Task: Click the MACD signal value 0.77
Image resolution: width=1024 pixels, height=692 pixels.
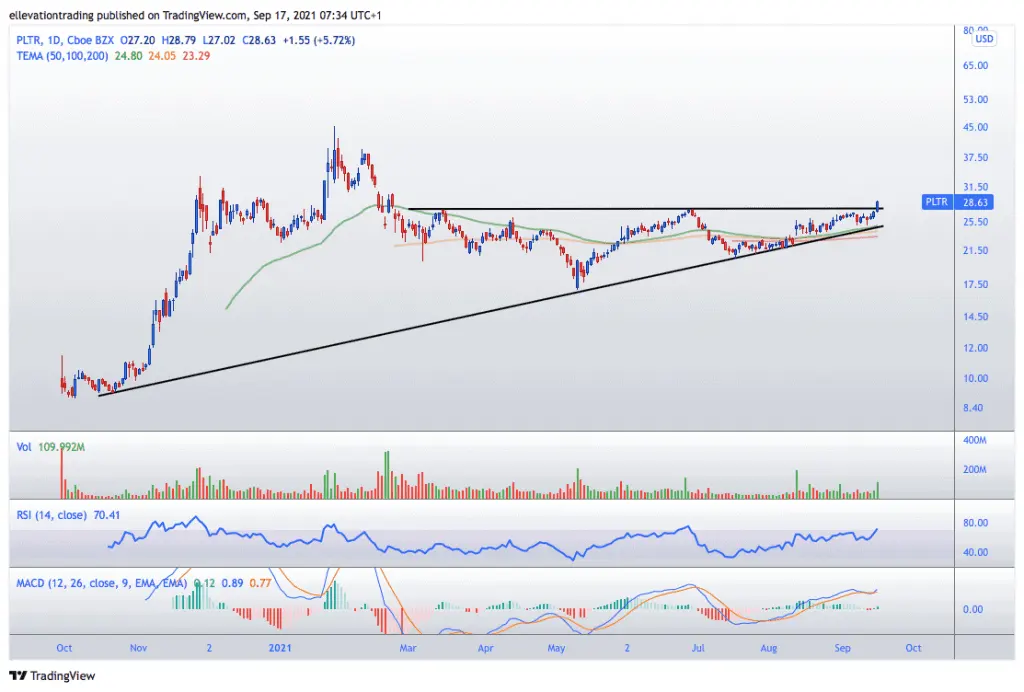Action: pyautogui.click(x=260, y=583)
